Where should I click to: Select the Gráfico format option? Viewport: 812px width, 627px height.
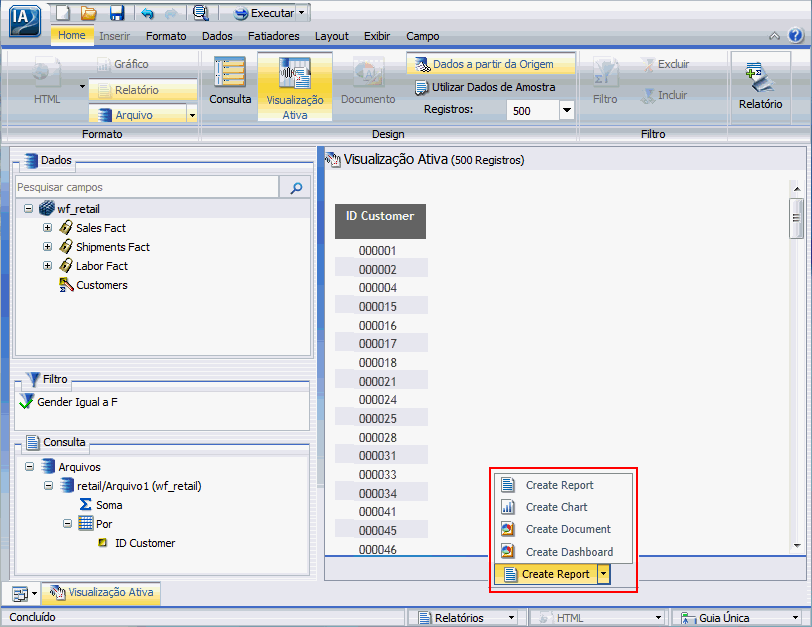click(x=123, y=64)
